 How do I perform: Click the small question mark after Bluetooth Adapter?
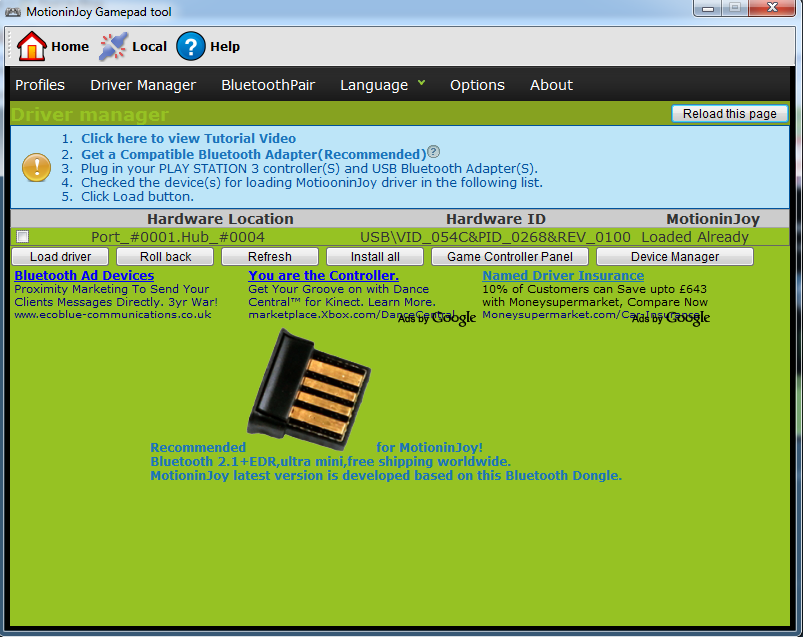434,151
